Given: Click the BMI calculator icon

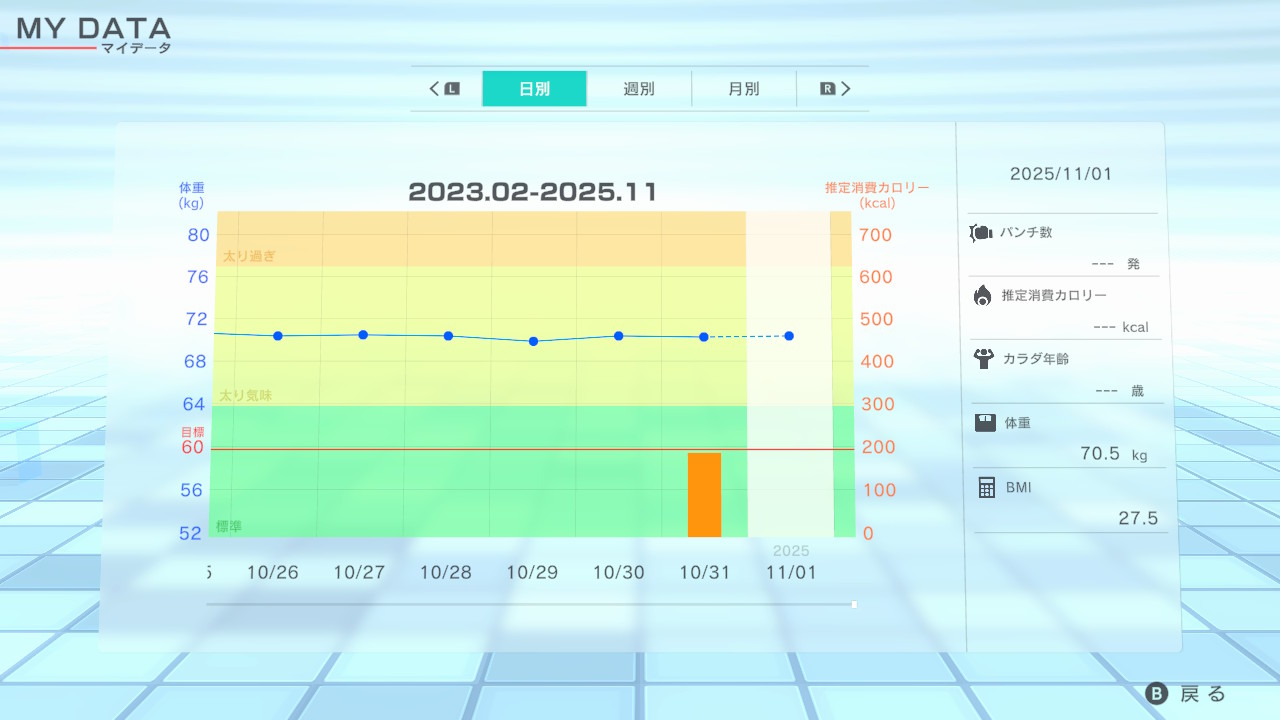Looking at the screenshot, I should (x=987, y=487).
